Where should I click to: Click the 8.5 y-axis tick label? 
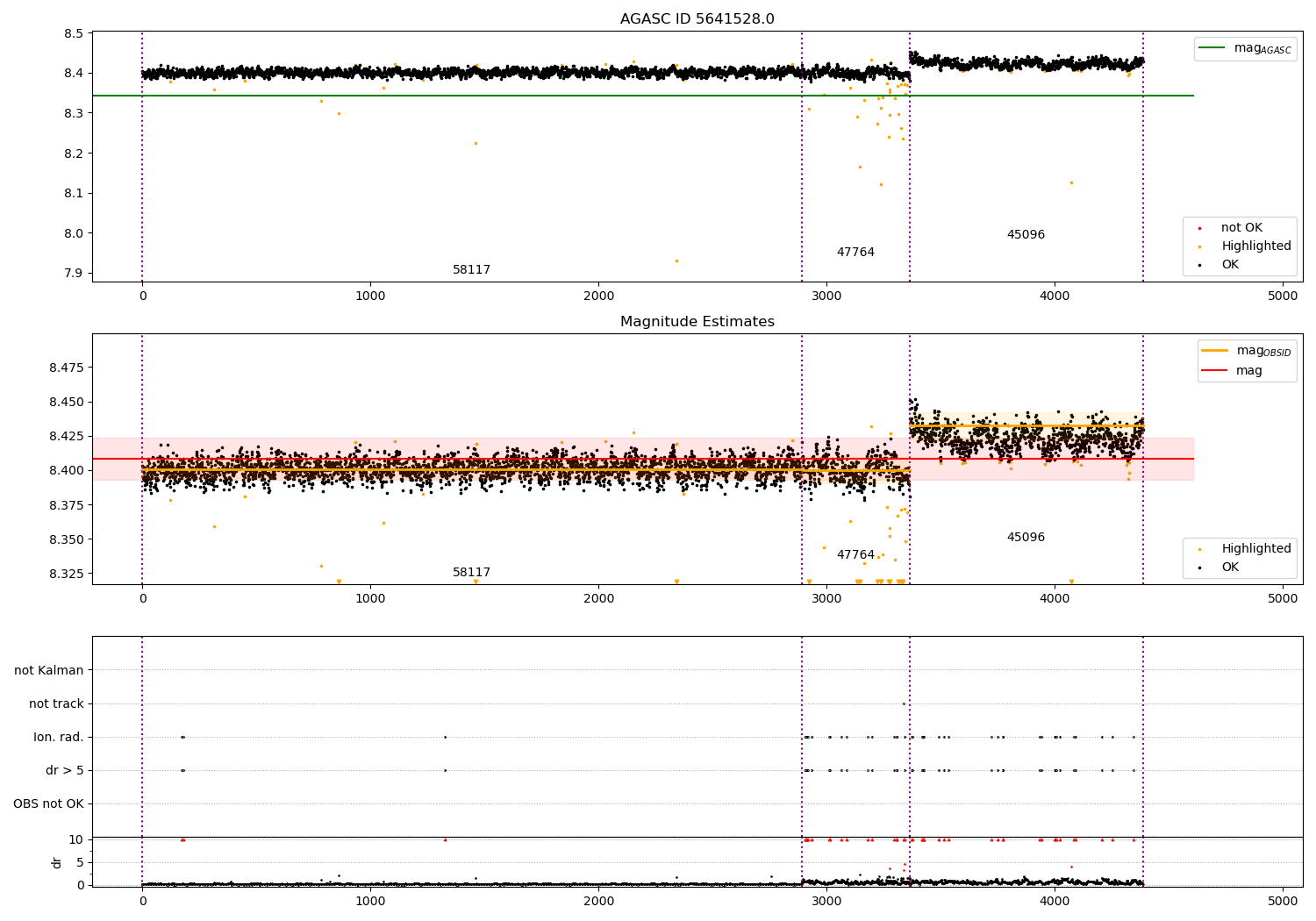74,33
